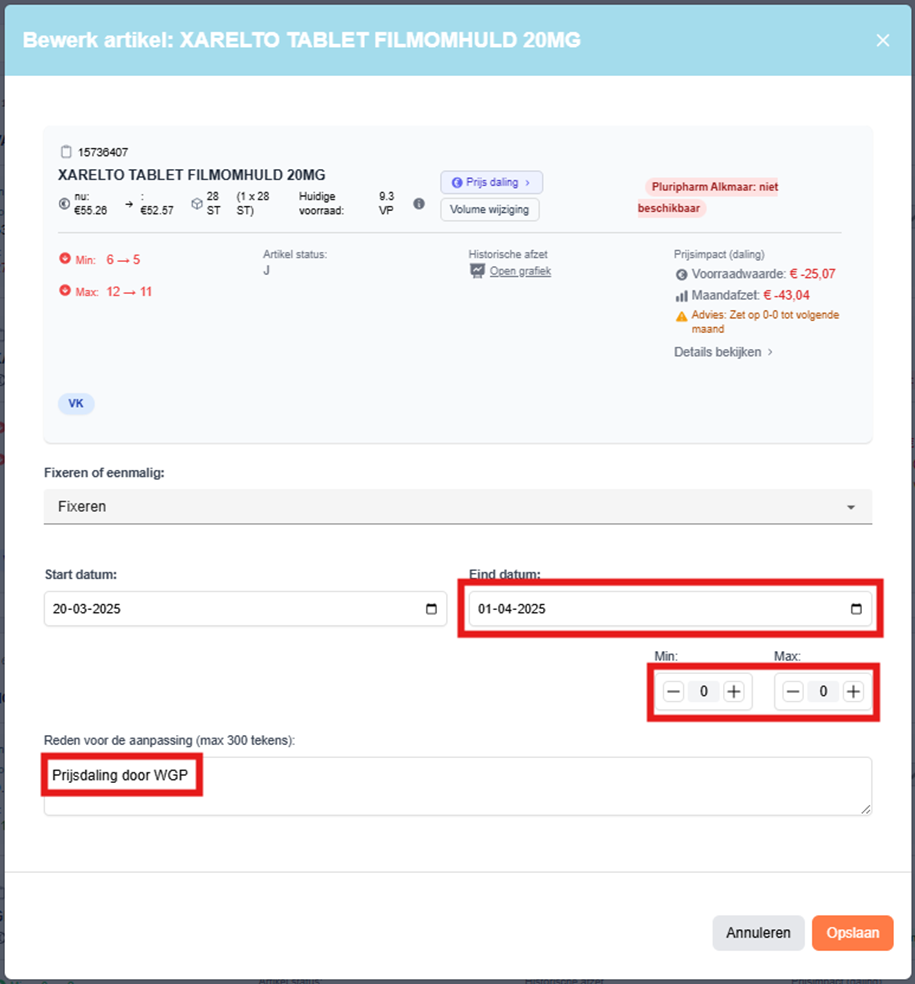Click the Advies: Zet op 0-0 text
The height and width of the screenshot is (984, 915).
[765, 322]
